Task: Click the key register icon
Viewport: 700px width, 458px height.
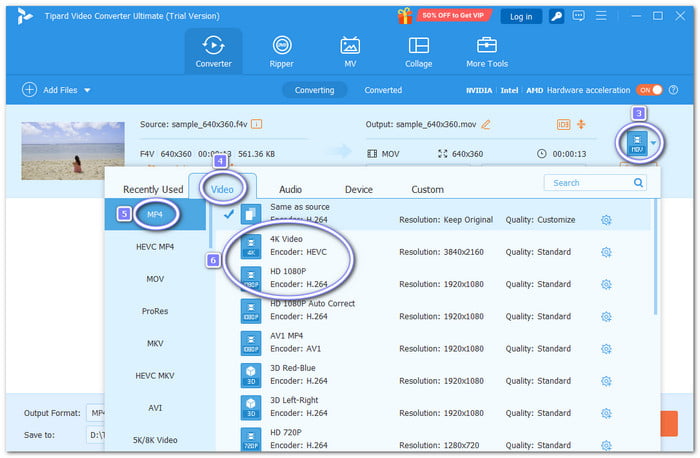Action: [x=556, y=17]
